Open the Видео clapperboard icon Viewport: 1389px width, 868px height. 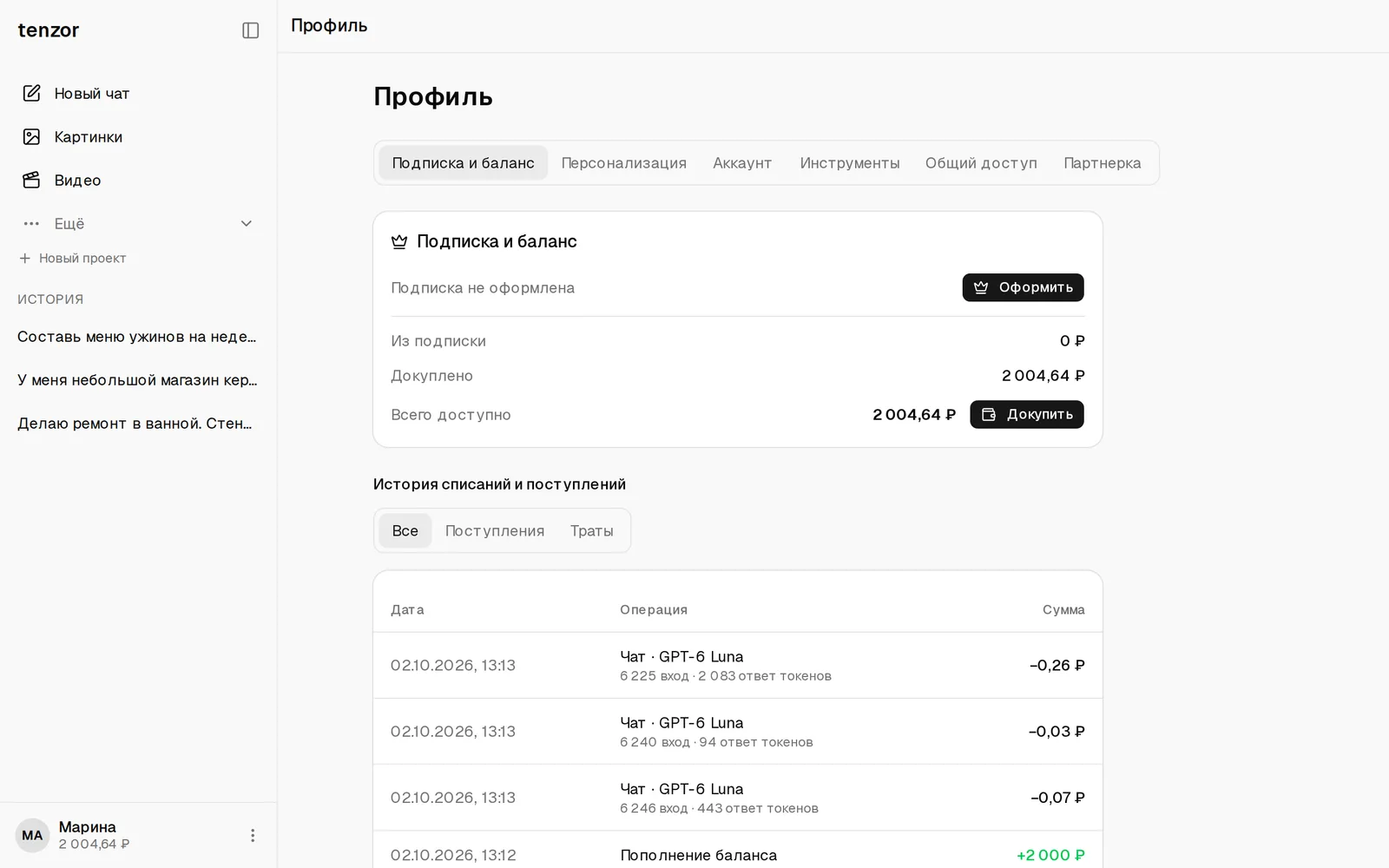(31, 180)
